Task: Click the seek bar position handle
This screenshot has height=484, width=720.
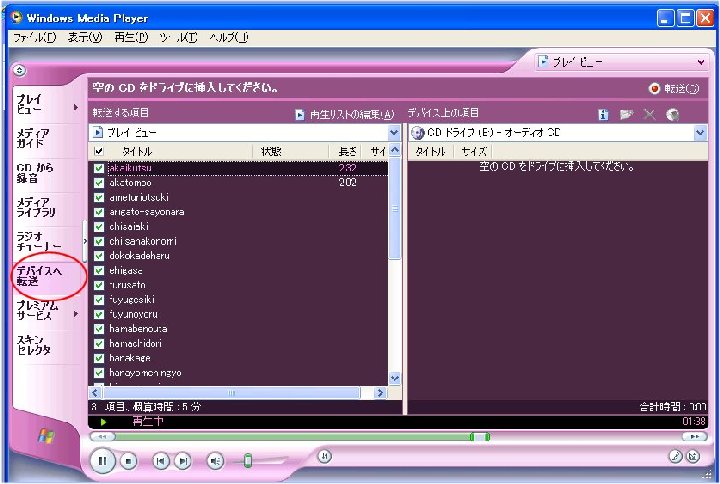Action: click(479, 436)
